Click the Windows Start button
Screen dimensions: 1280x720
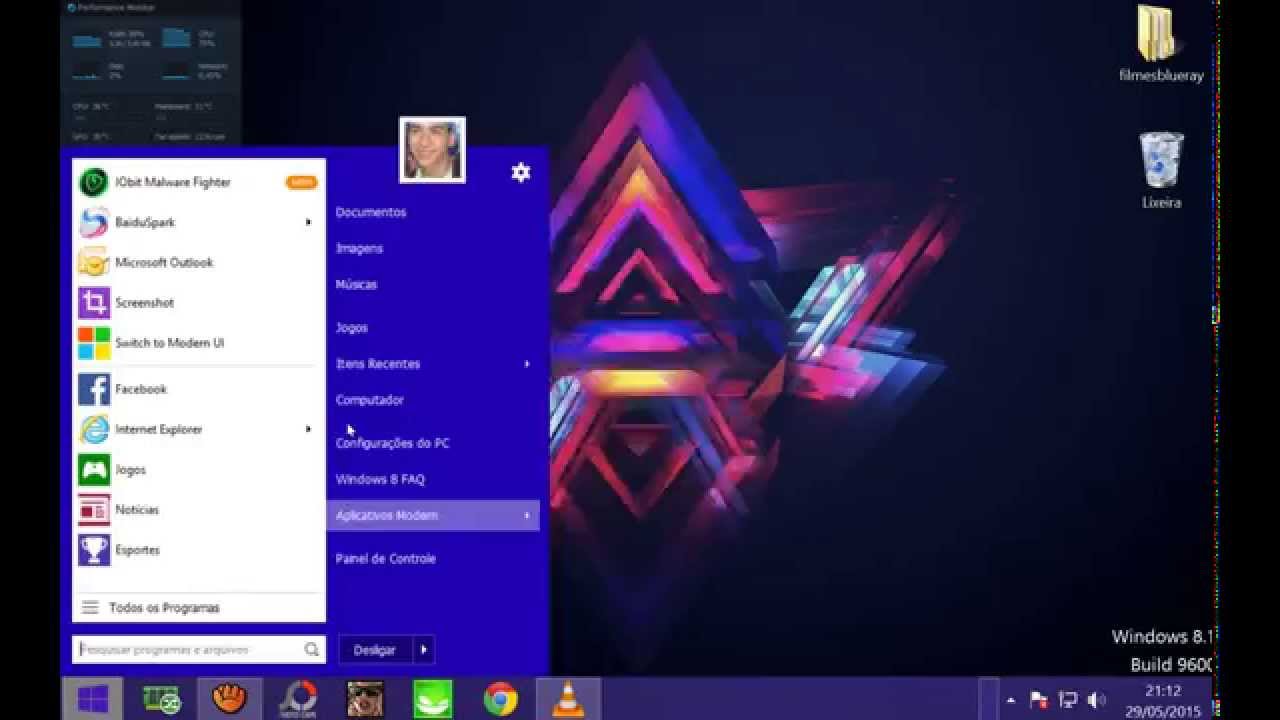(x=92, y=699)
